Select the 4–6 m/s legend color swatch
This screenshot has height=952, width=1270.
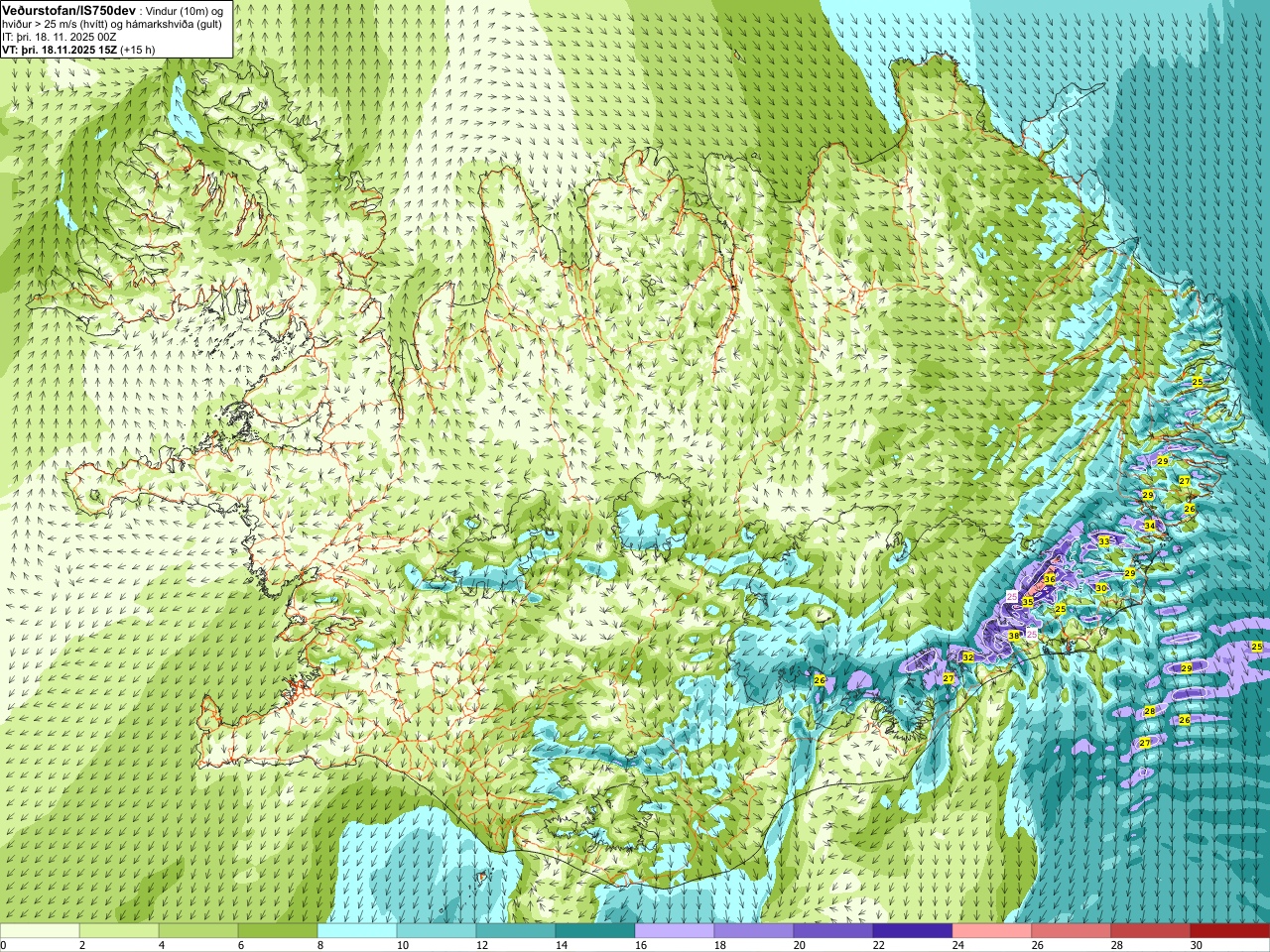pyautogui.click(x=198, y=931)
